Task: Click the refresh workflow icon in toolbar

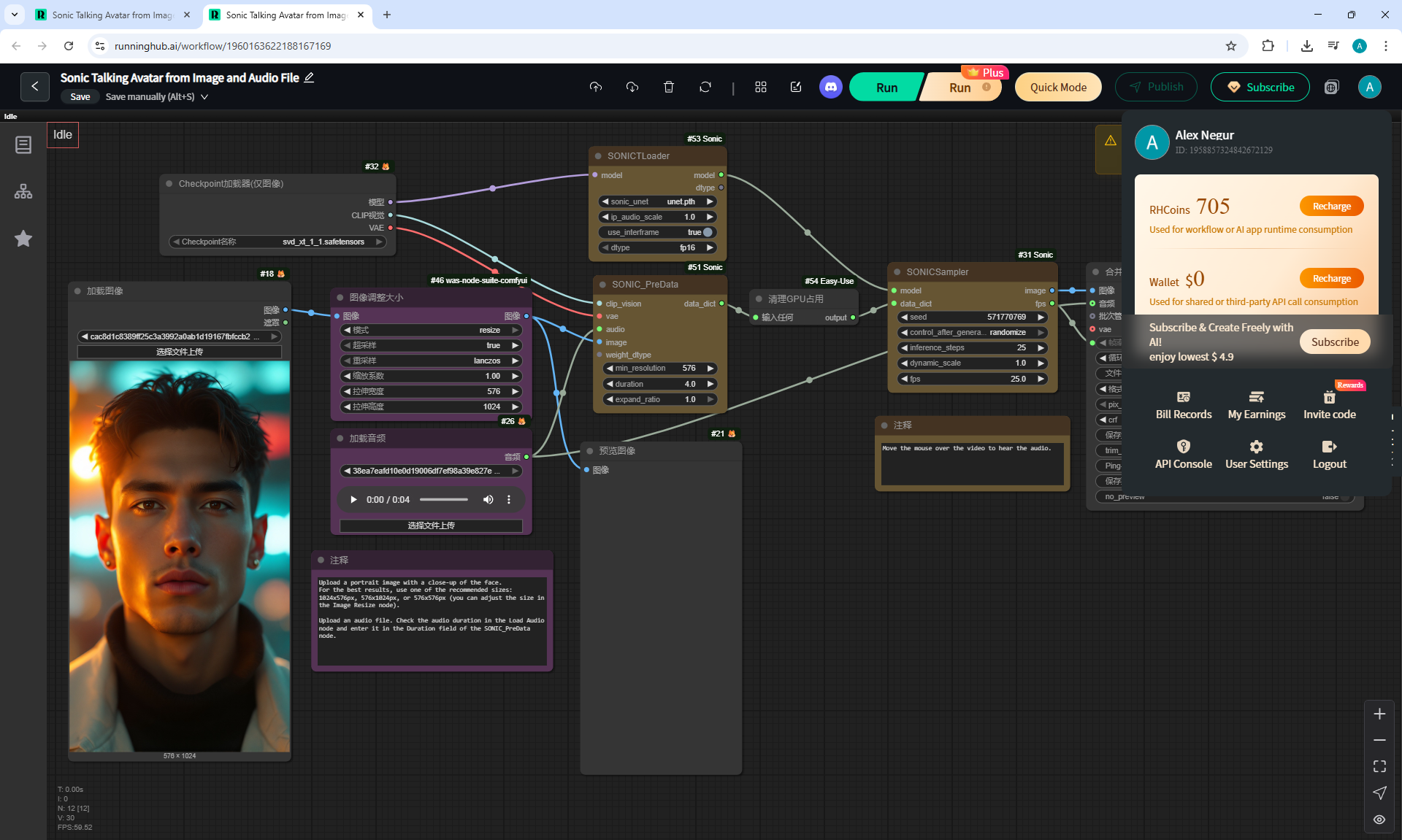Action: click(x=705, y=87)
